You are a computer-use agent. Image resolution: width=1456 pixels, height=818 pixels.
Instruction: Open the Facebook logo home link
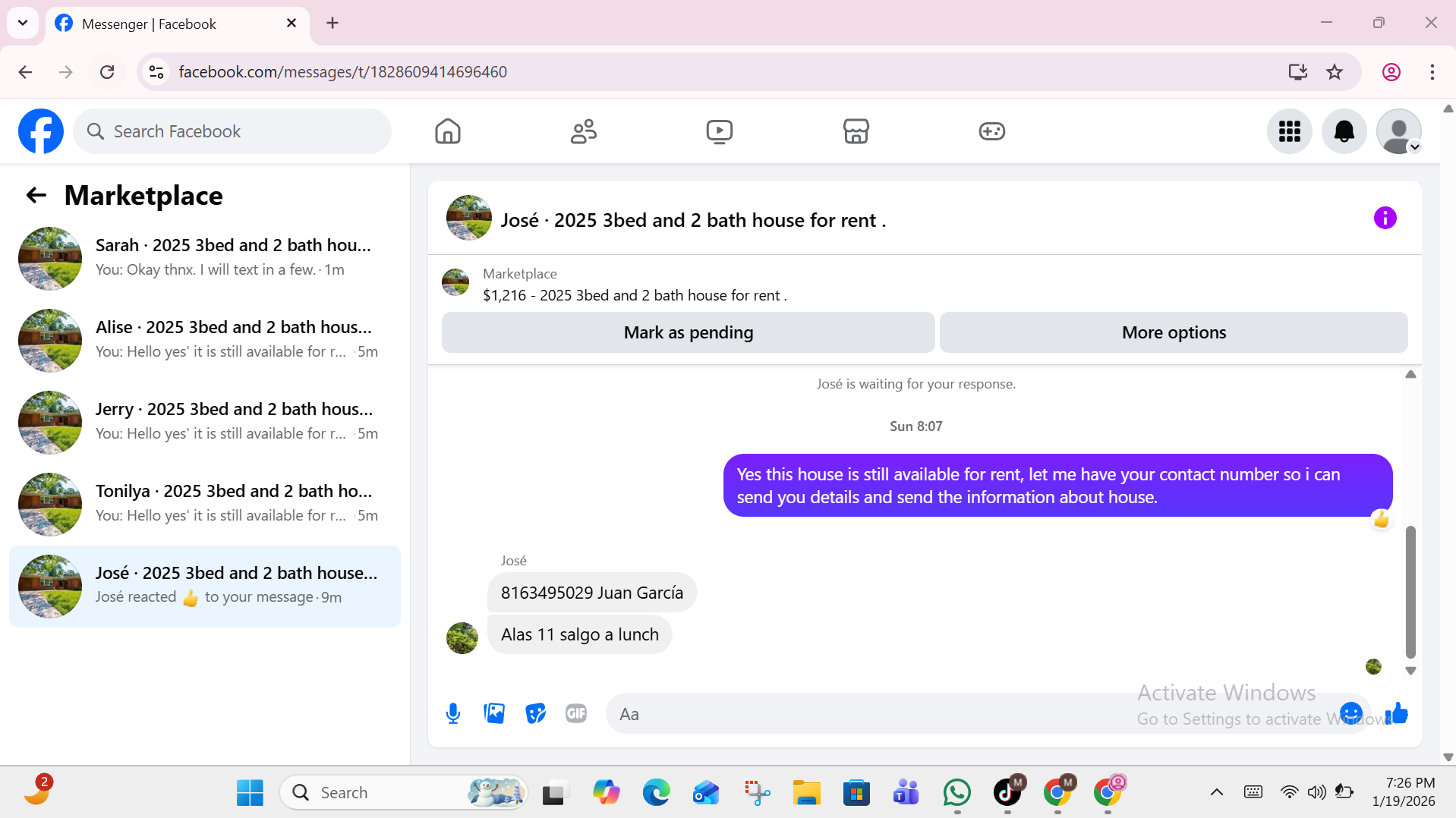[x=41, y=131]
